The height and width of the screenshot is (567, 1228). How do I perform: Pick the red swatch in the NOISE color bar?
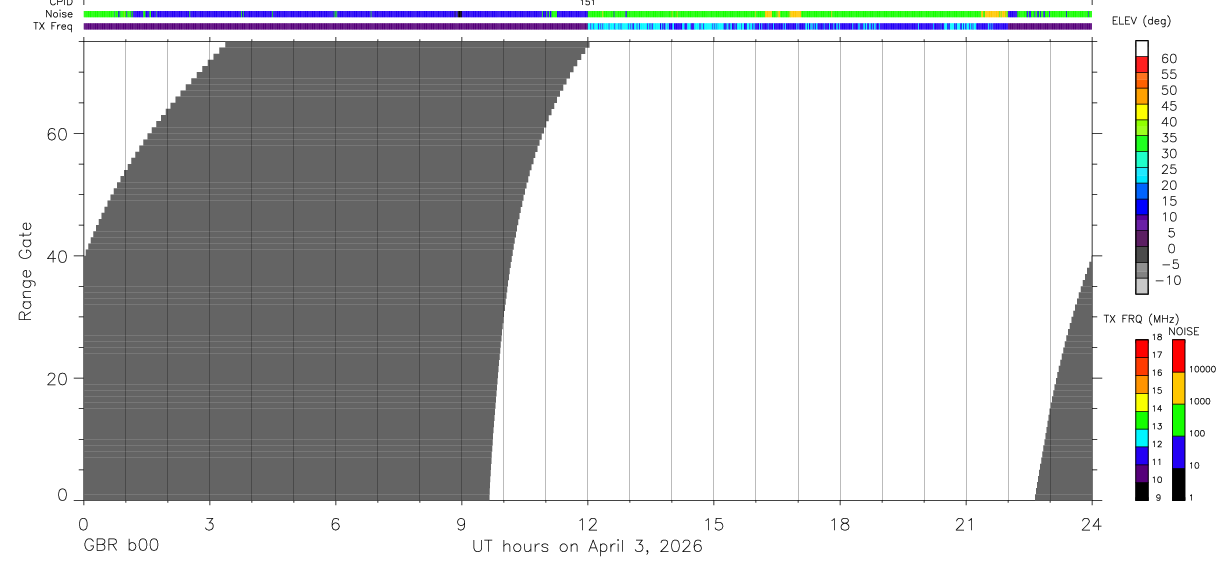pos(1178,356)
